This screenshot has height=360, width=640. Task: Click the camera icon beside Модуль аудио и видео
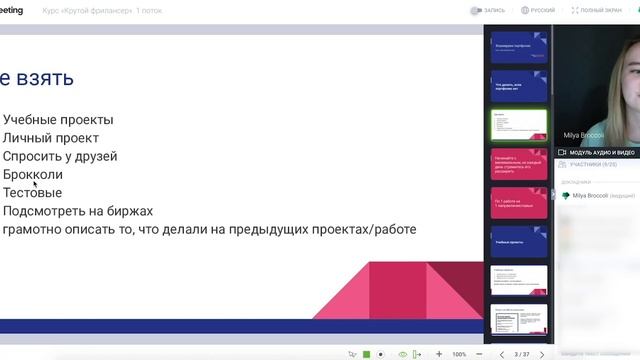coord(562,152)
